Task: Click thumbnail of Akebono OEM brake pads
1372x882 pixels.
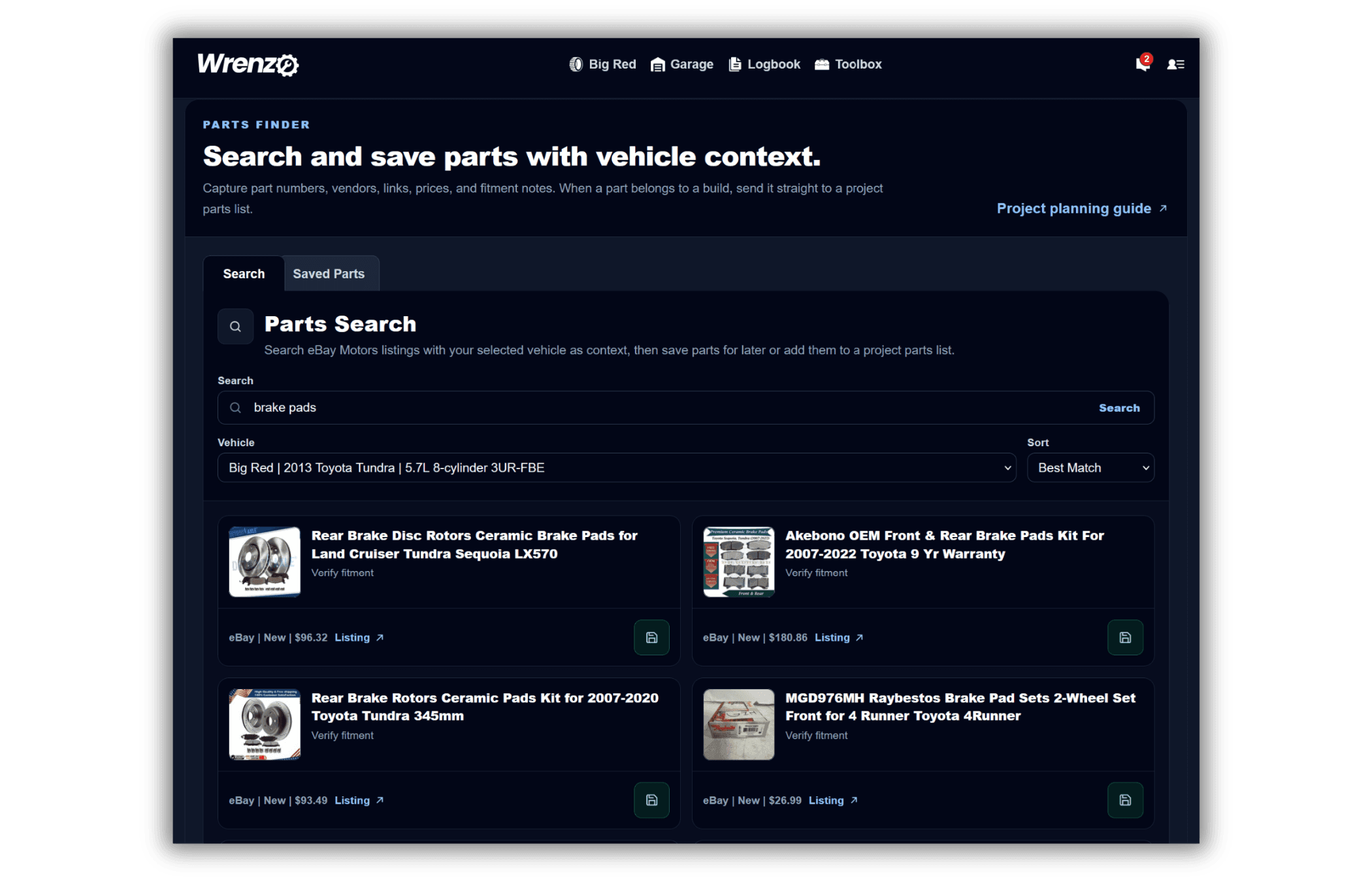Action: click(738, 562)
